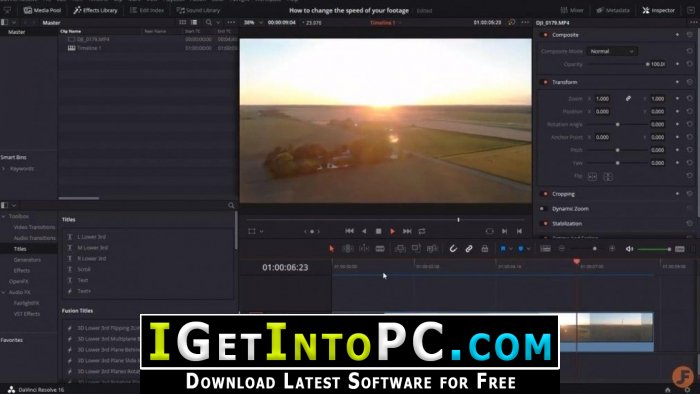
Task: Open the flag color dropdown arrow
Action: [511, 249]
